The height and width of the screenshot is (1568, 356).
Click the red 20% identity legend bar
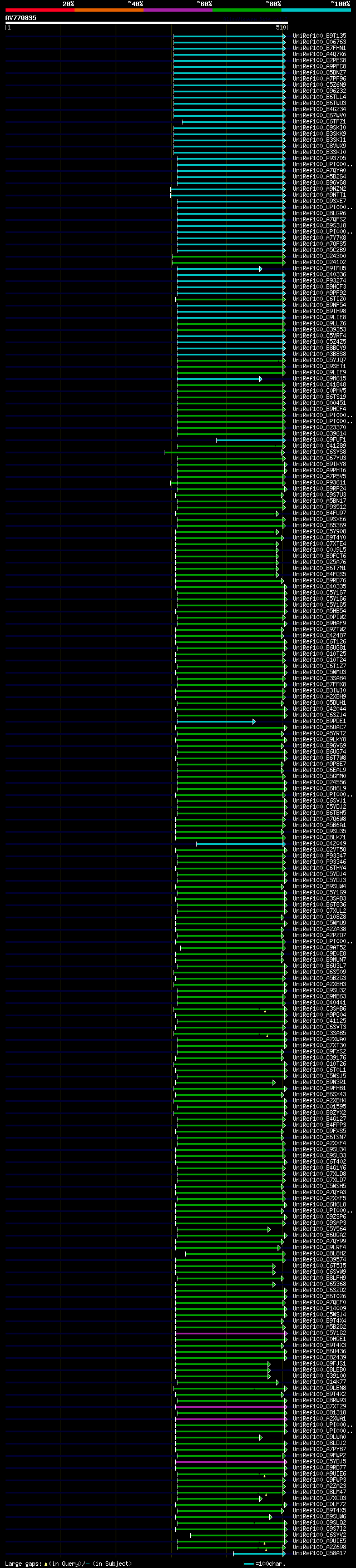[x=39, y=10]
